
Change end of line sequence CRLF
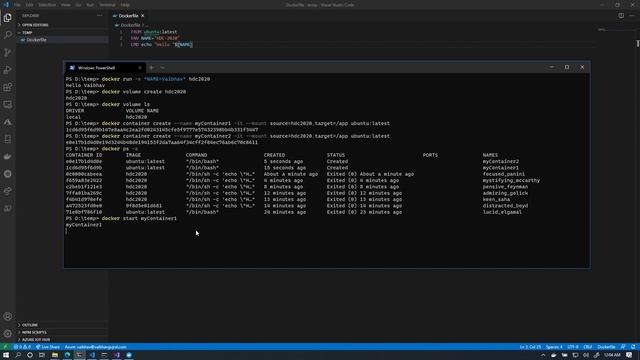[x=587, y=347]
